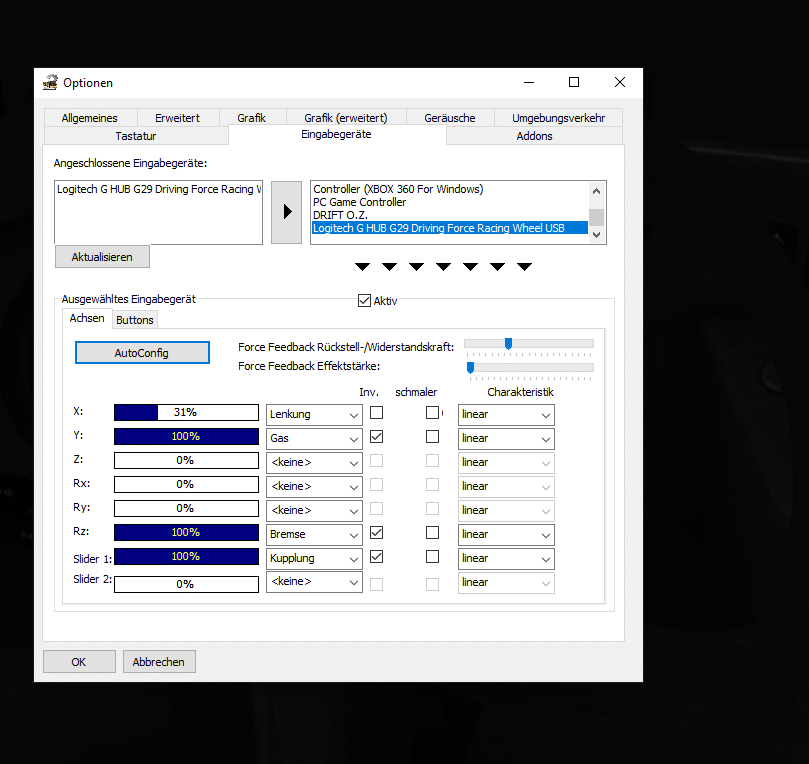Screen dimensions: 809x764
Task: Click the AutoConfig button
Action: [x=142, y=353]
